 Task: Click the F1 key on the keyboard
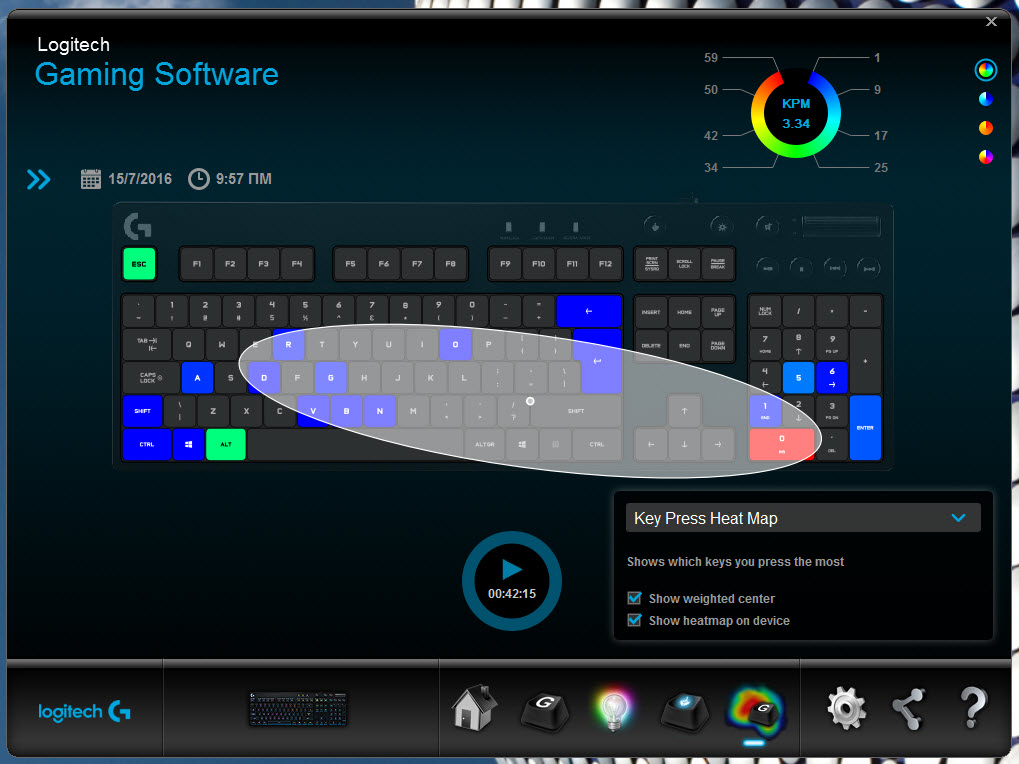pyautogui.click(x=196, y=264)
